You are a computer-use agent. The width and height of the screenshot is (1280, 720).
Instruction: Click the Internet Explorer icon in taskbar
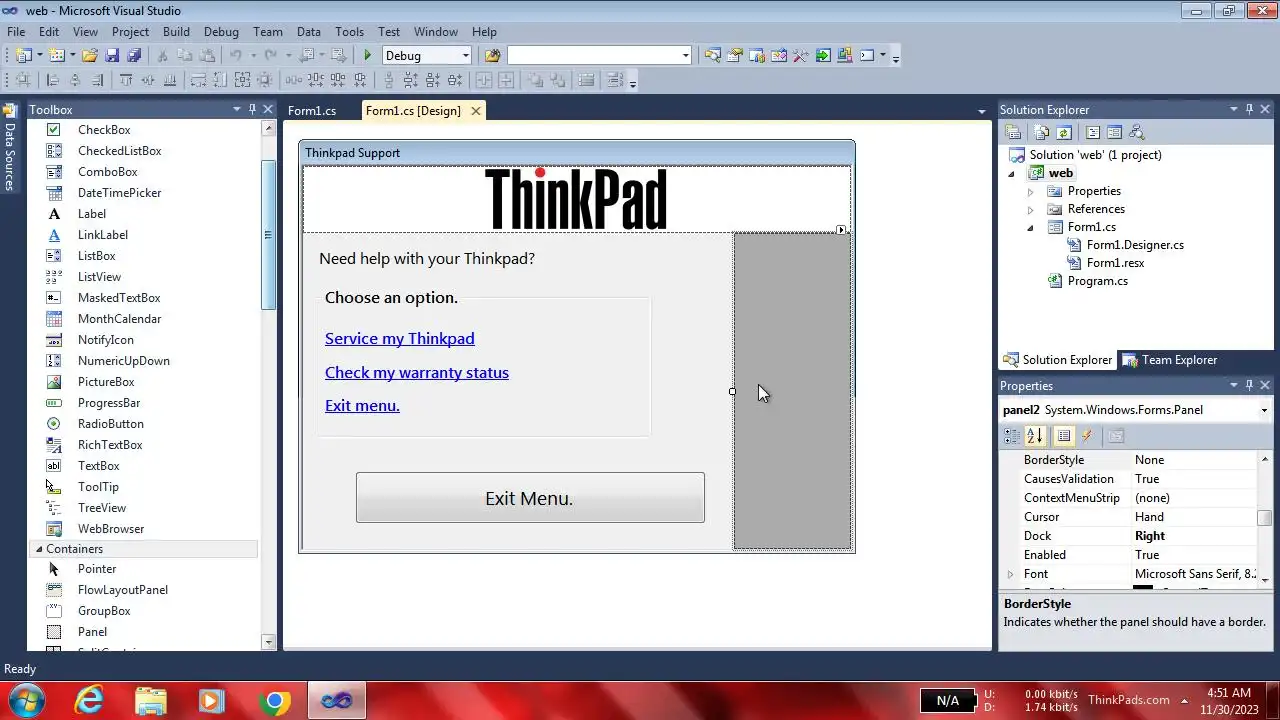tap(90, 701)
